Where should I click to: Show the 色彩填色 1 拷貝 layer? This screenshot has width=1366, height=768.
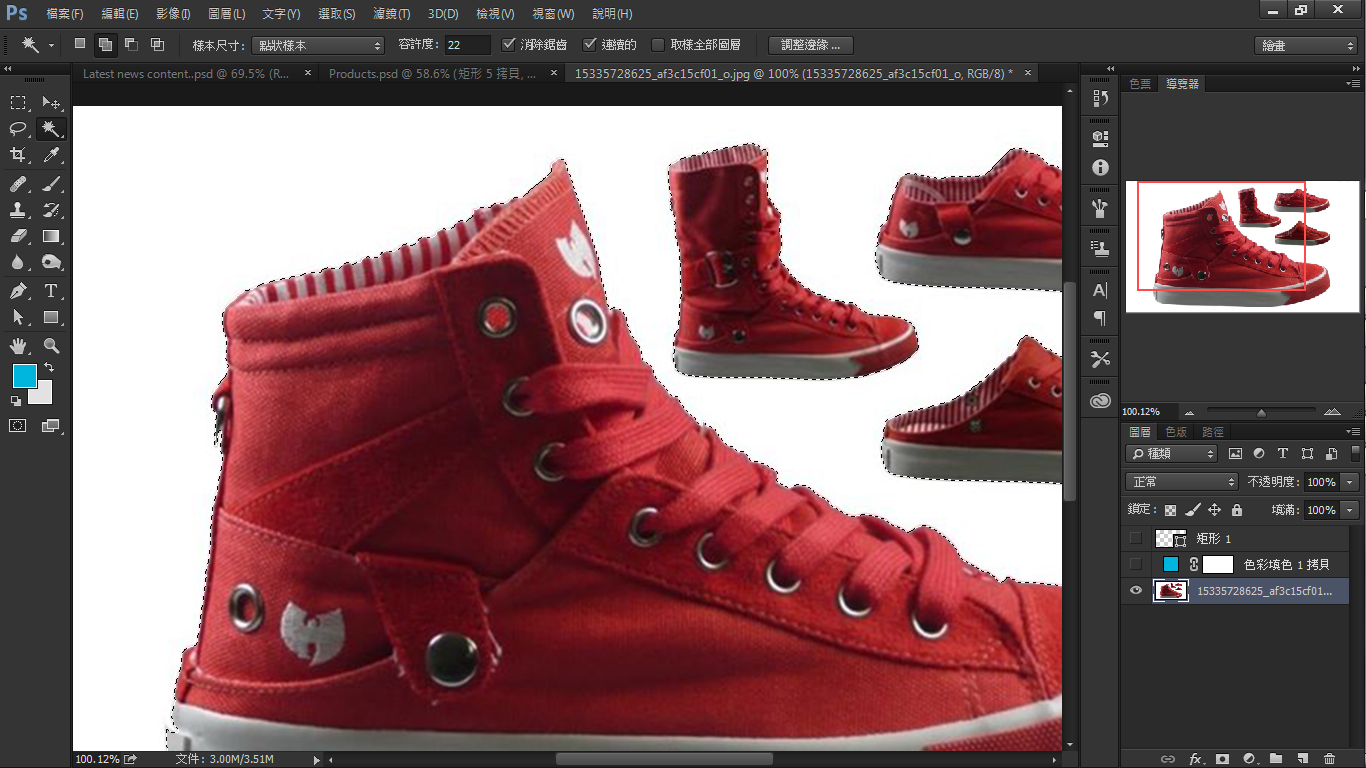coord(1135,564)
